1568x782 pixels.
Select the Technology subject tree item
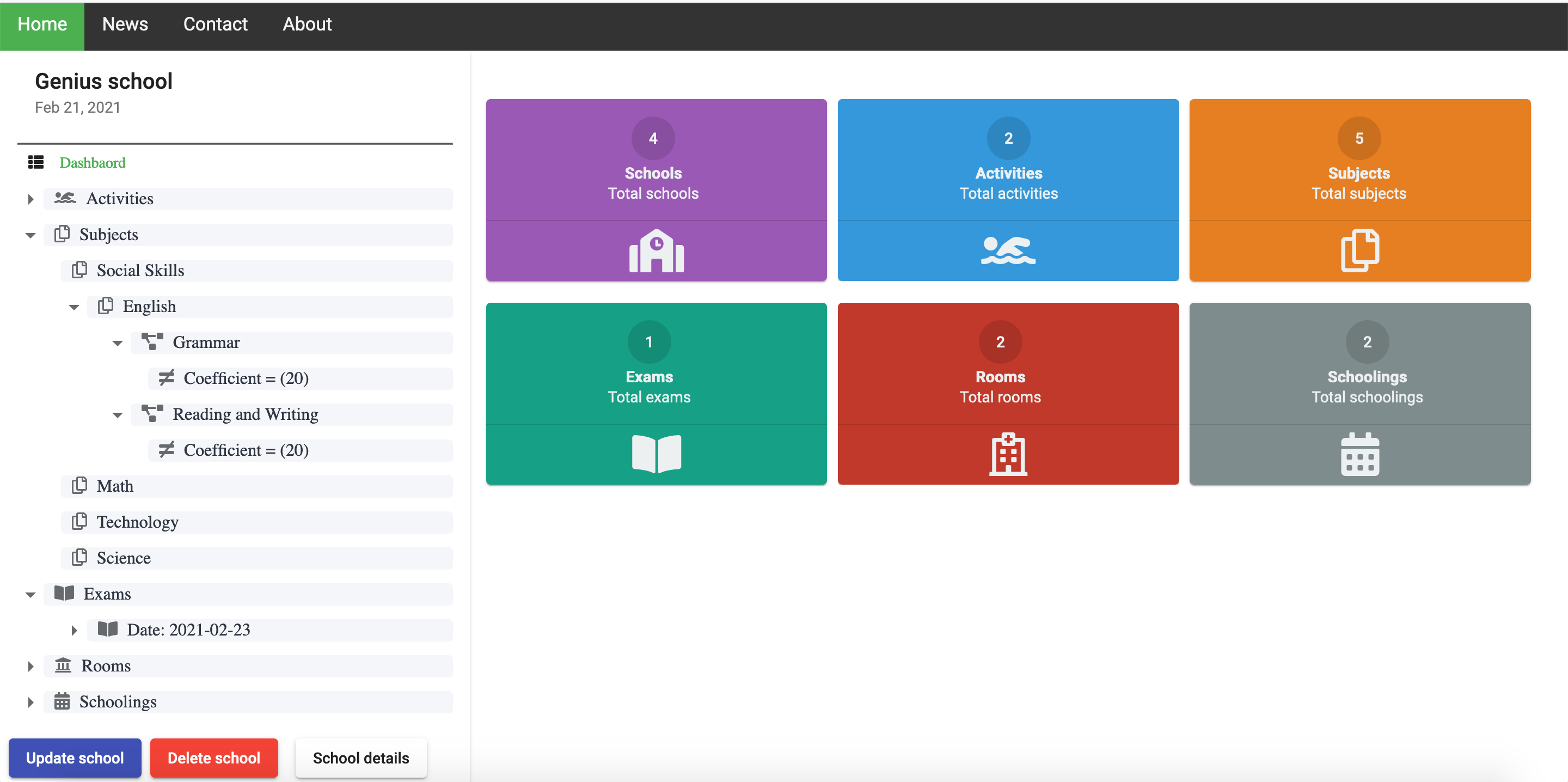[138, 522]
